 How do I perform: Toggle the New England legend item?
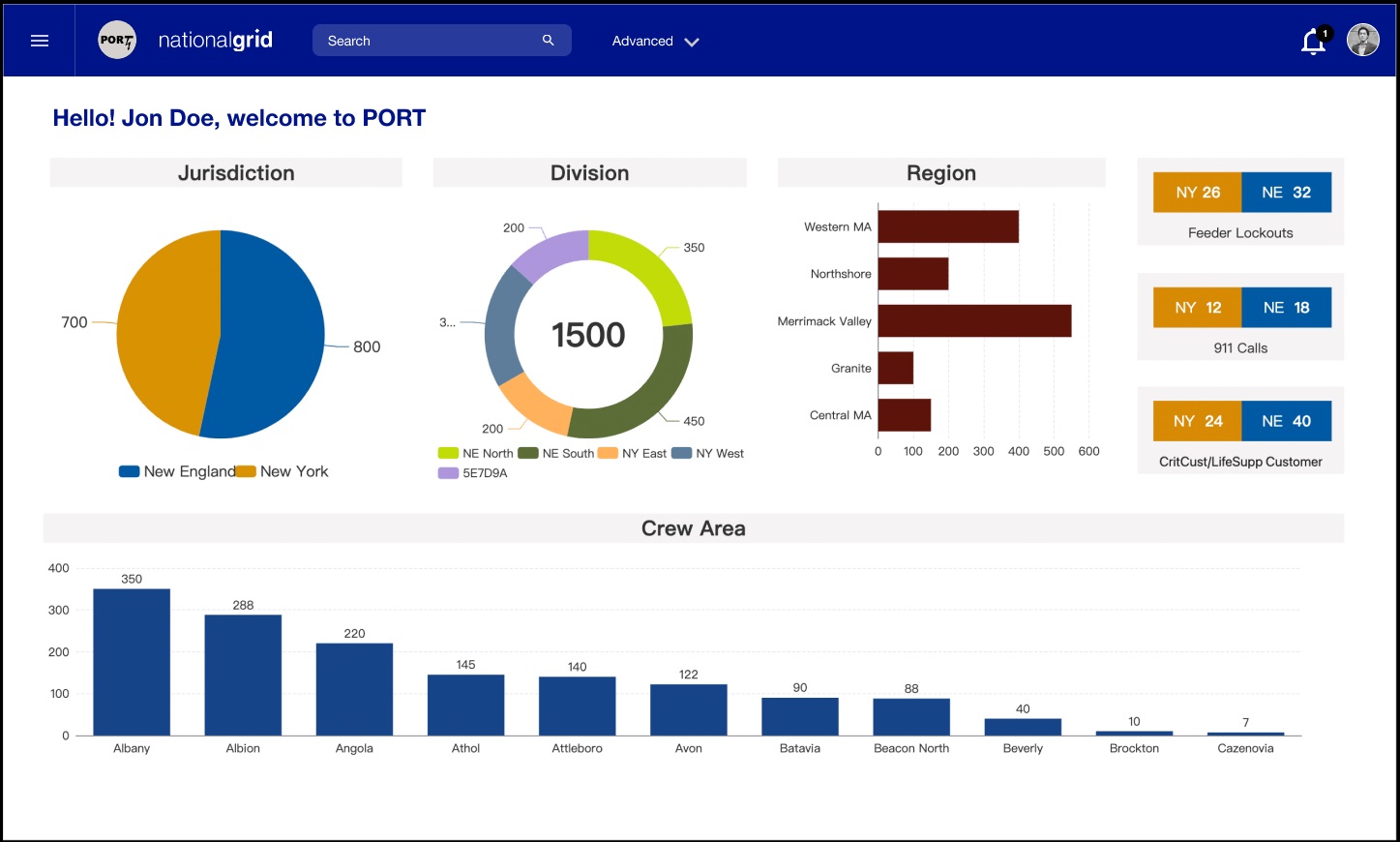click(x=177, y=471)
